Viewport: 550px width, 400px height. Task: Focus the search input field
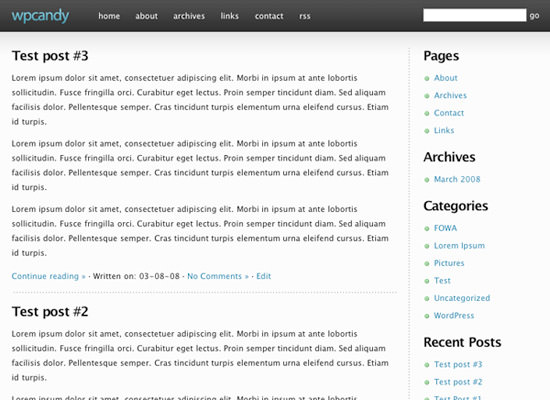(x=475, y=15)
